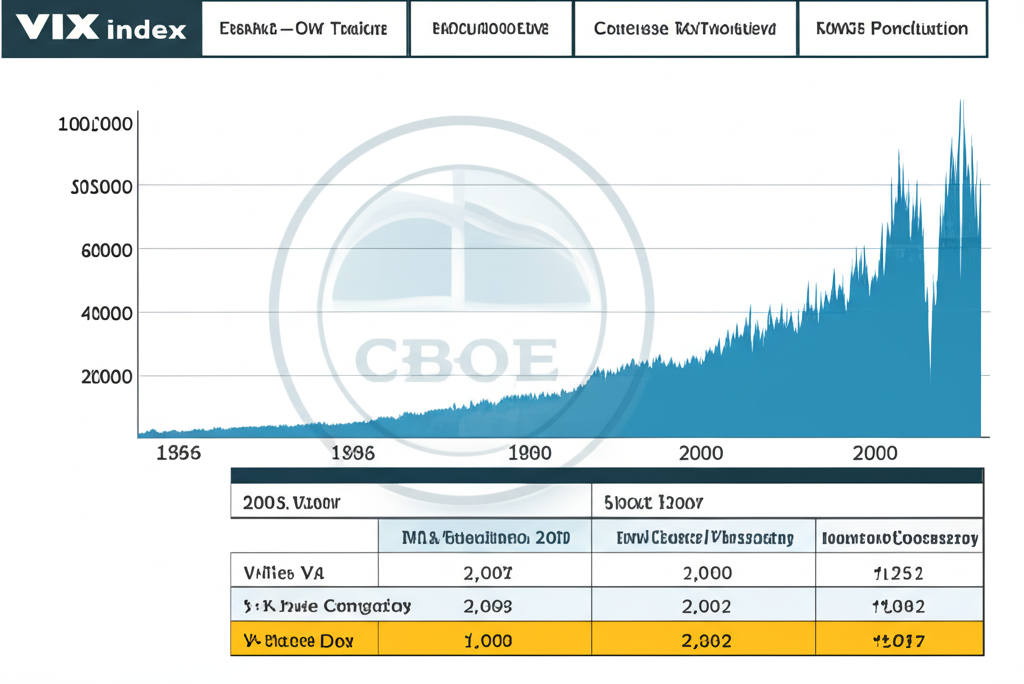Click the 40000 y-axis label

point(106,313)
